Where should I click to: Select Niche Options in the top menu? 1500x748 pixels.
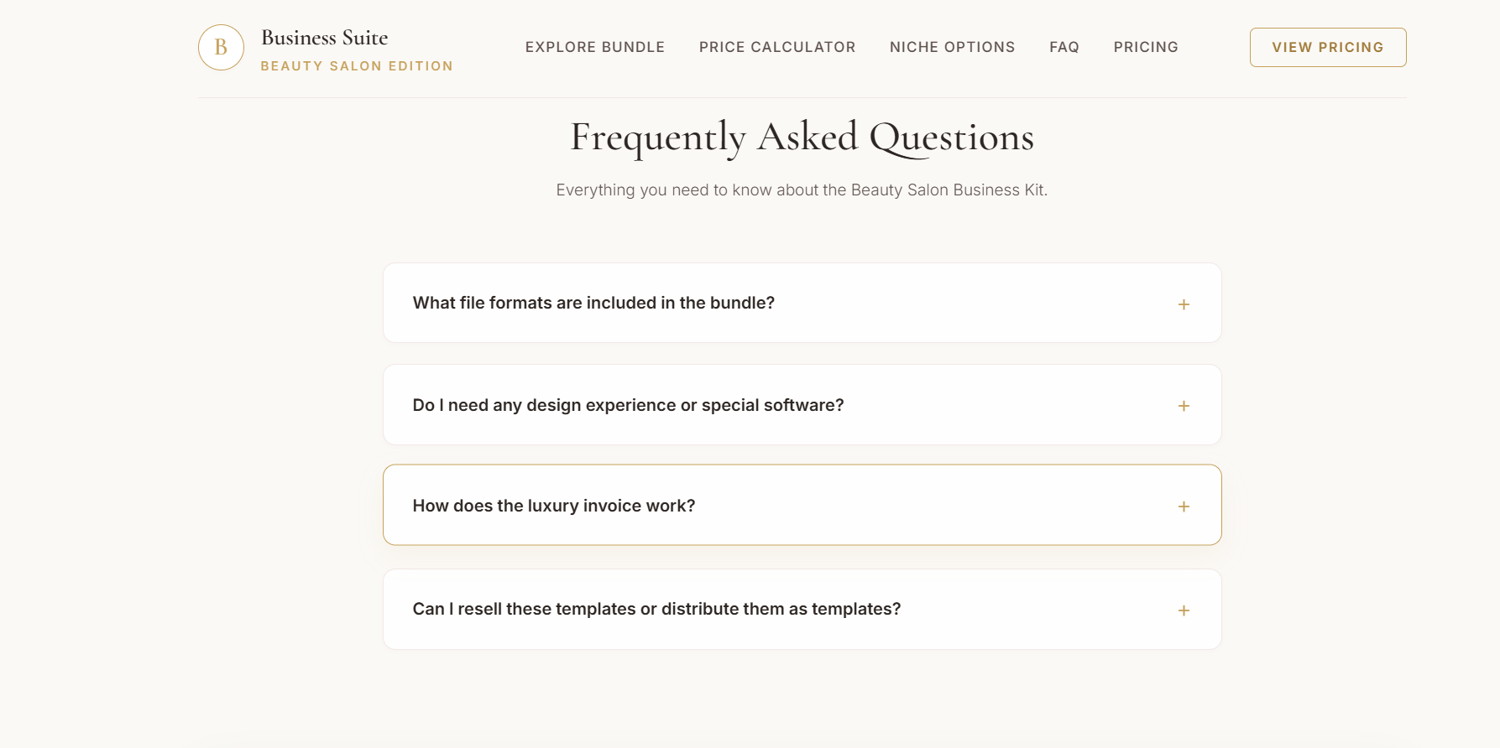(952, 47)
